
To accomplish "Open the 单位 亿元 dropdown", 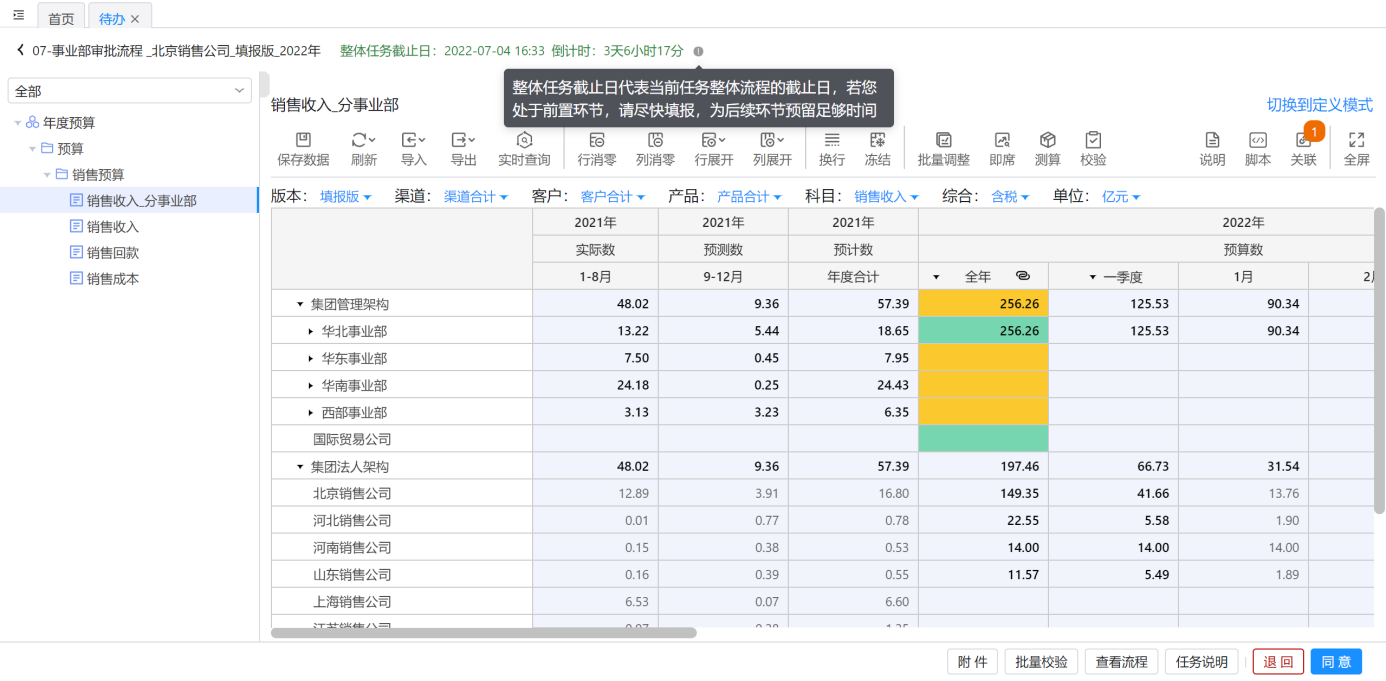I will (x=1120, y=197).
